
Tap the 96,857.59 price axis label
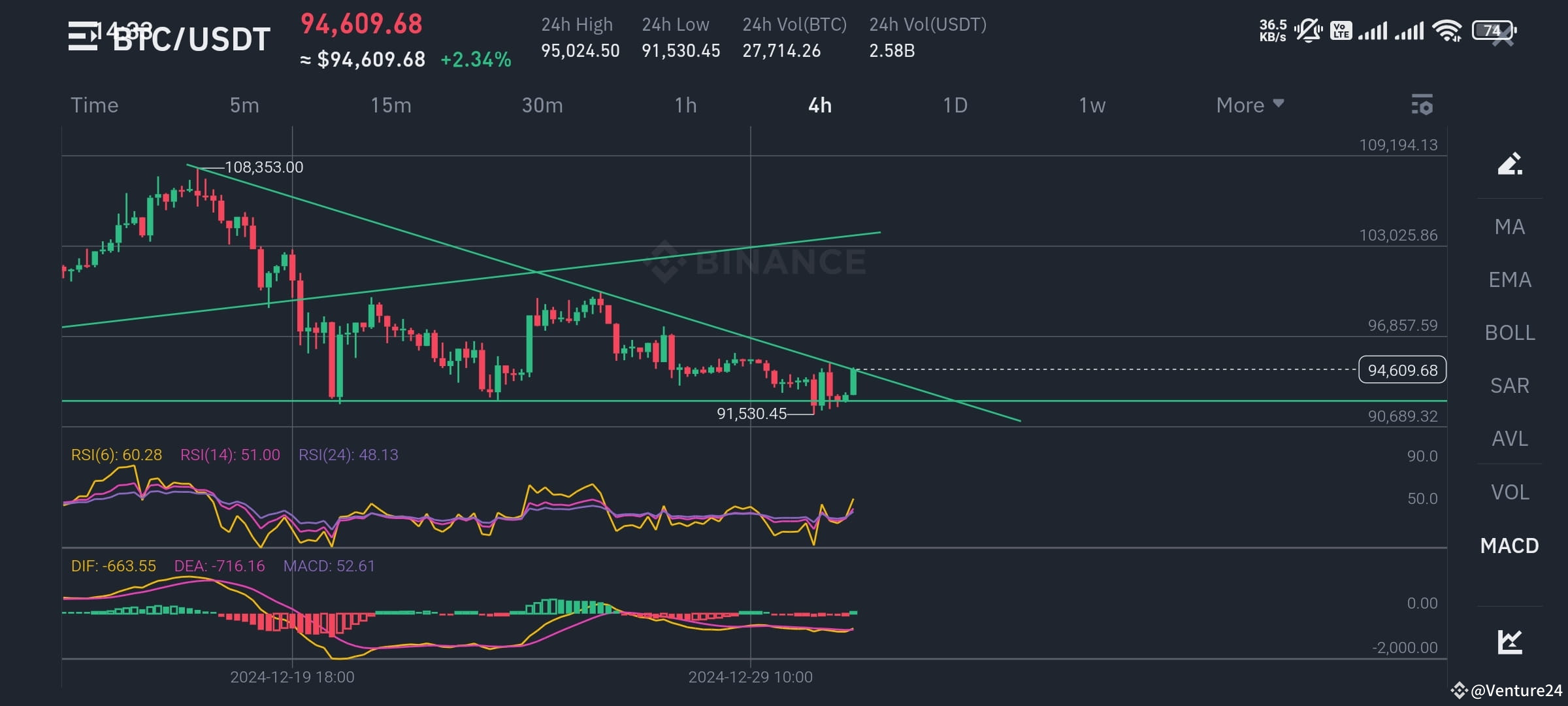click(x=1403, y=326)
